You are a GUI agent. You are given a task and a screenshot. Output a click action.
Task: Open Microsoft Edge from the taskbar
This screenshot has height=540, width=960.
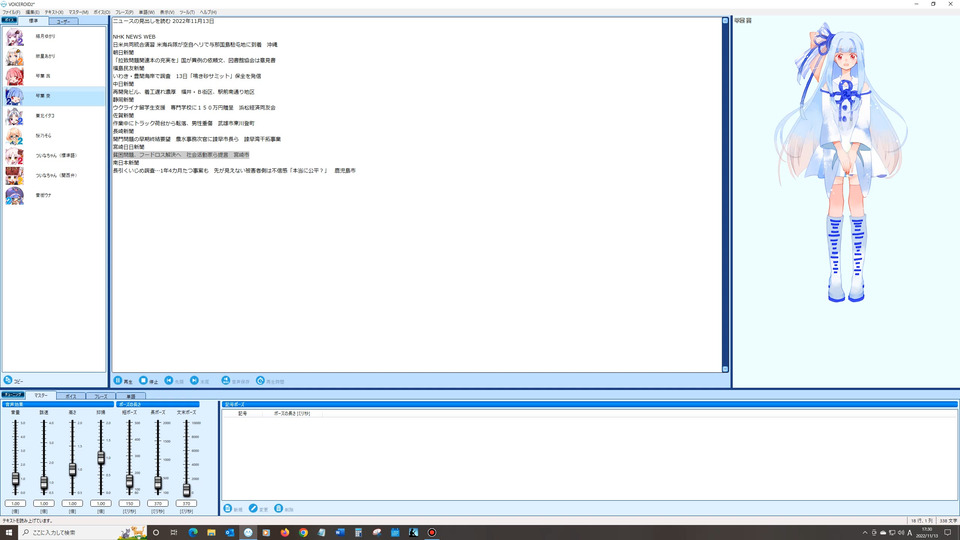click(x=193, y=533)
